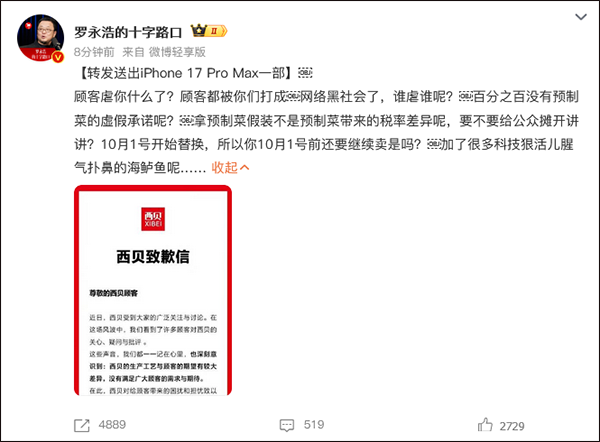The width and height of the screenshot is (600, 442).
Task: Click the gold crown membership badge
Action: [x=199, y=30]
